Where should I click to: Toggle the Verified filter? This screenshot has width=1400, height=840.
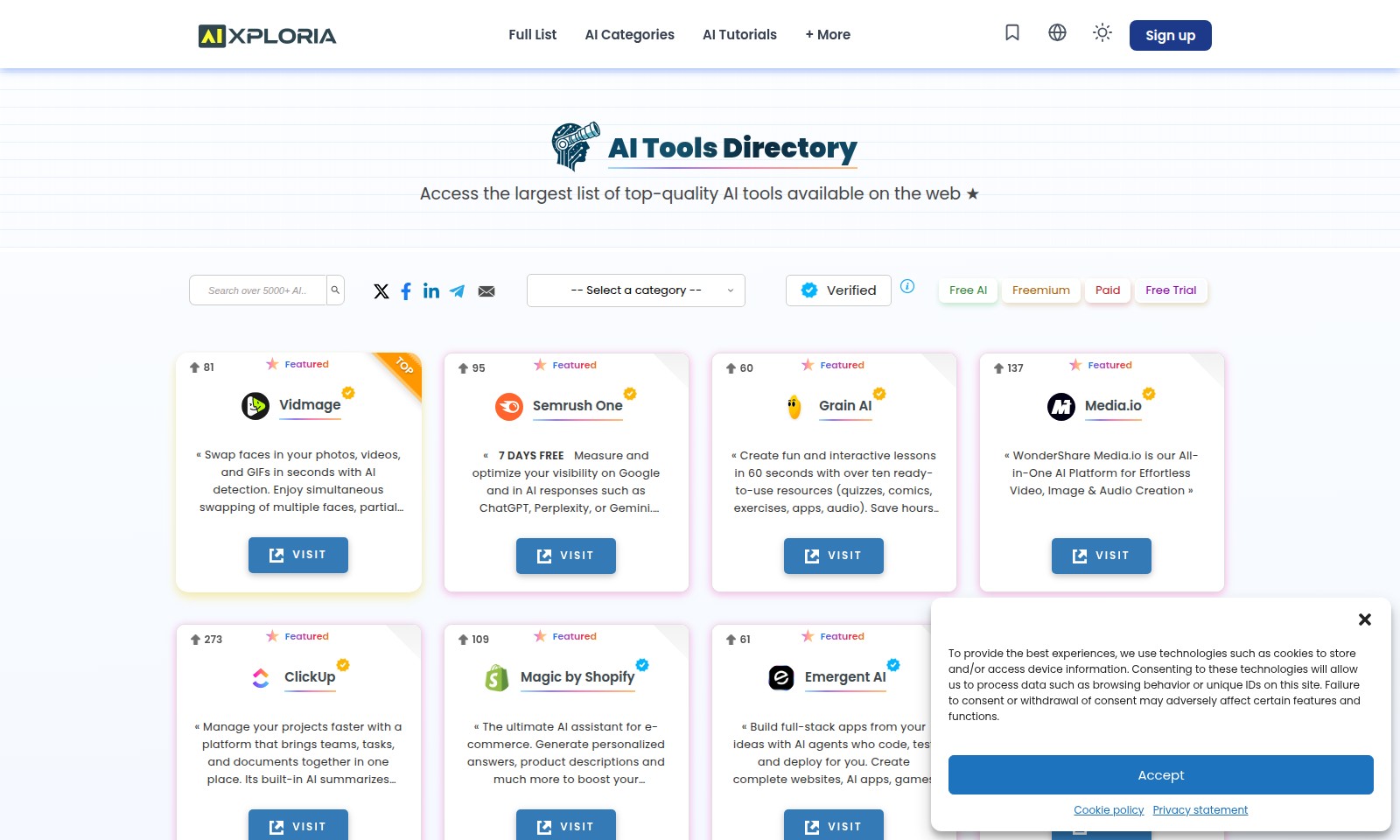tap(838, 290)
